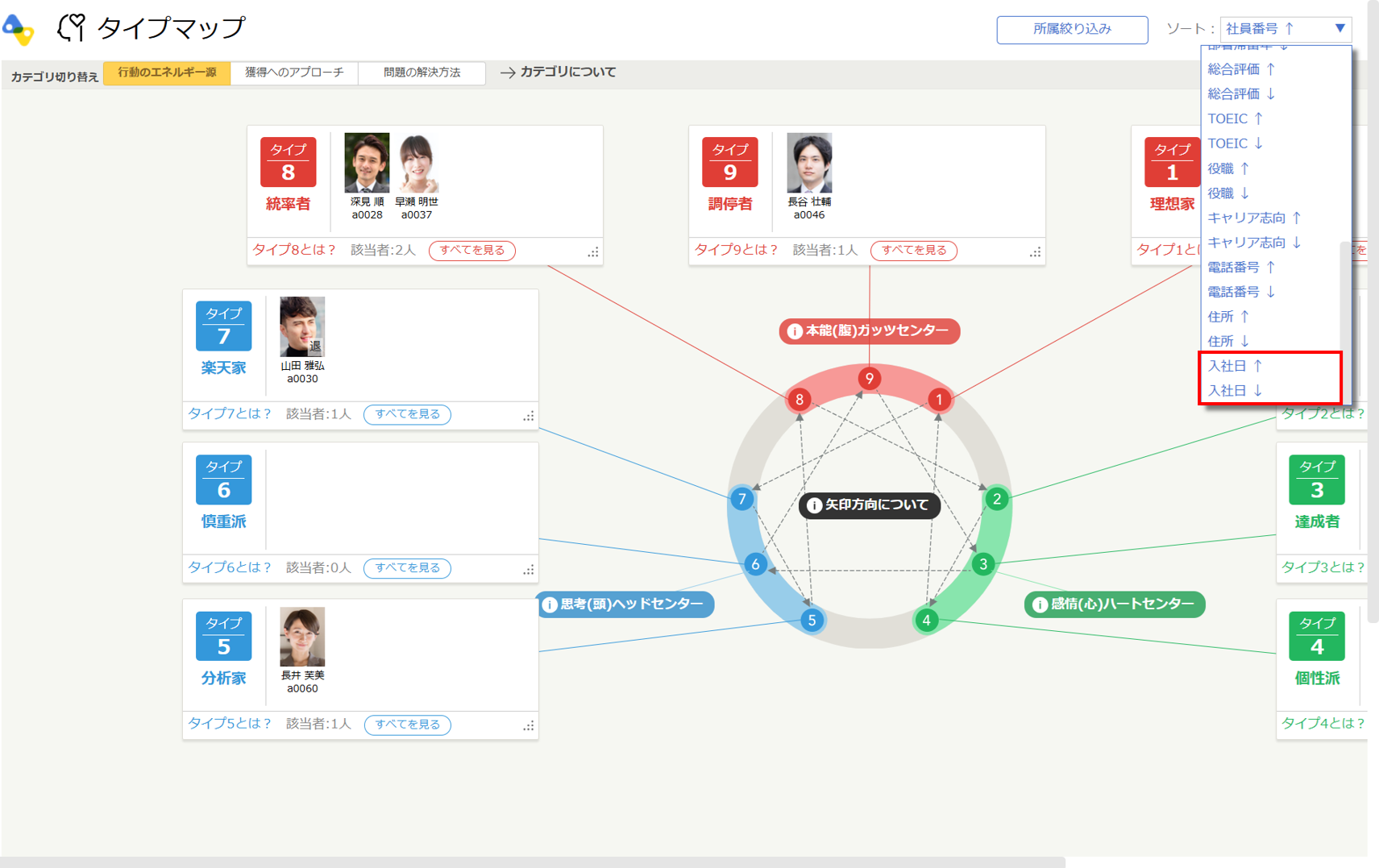Image resolution: width=1379 pixels, height=868 pixels.
Task: Click すべてを見る on the Type 7 card
Action: (407, 414)
